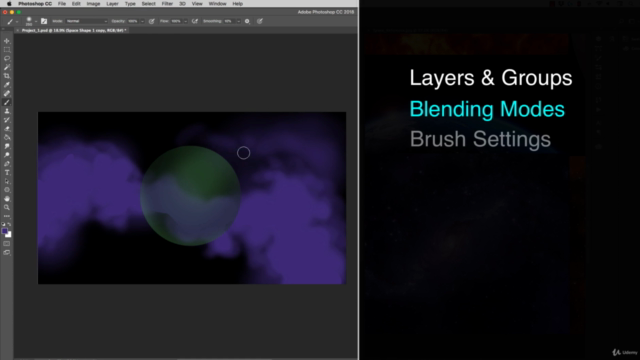Close the Project_1.psd document tab
Screen dimensions: 640x360
coord(18,30)
